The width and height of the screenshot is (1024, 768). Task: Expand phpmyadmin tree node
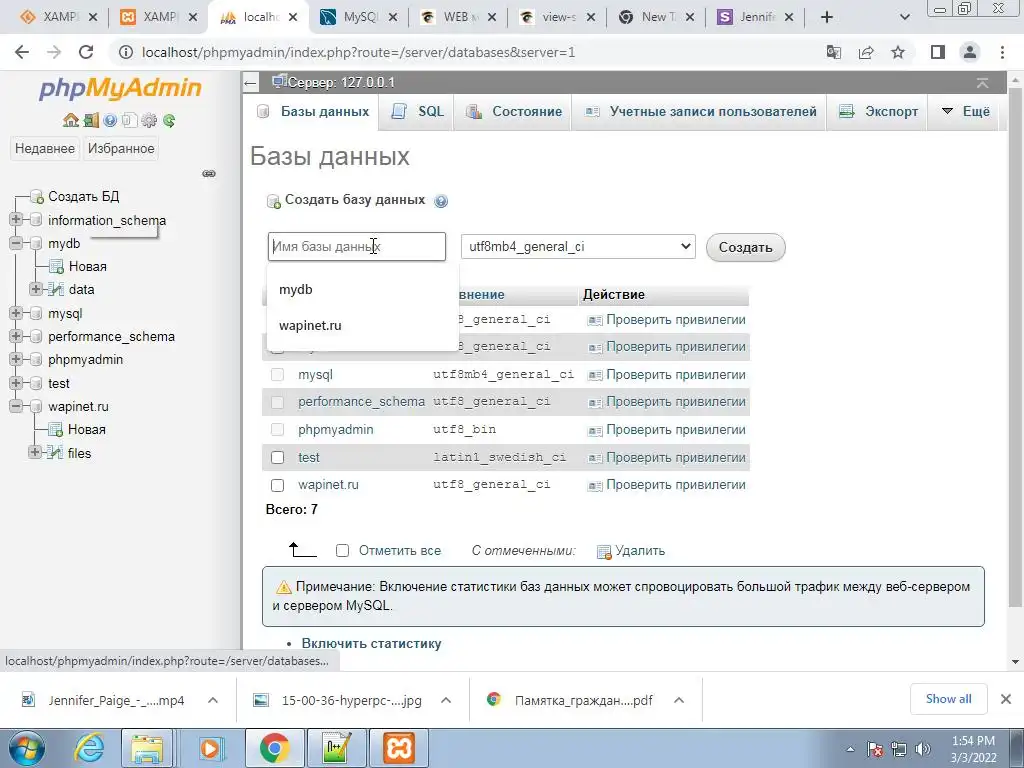16,359
